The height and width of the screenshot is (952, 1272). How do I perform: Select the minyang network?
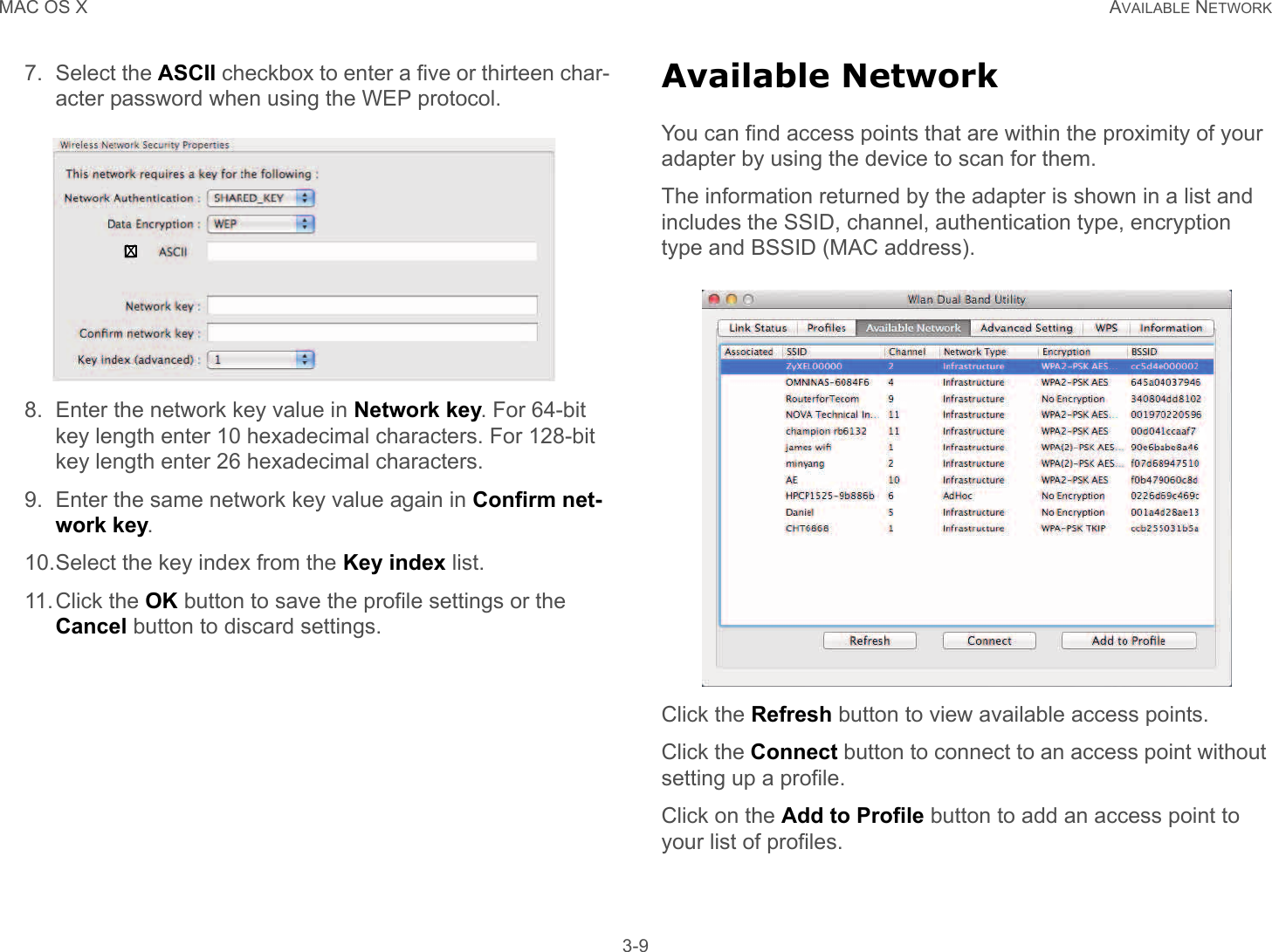pyautogui.click(x=966, y=463)
